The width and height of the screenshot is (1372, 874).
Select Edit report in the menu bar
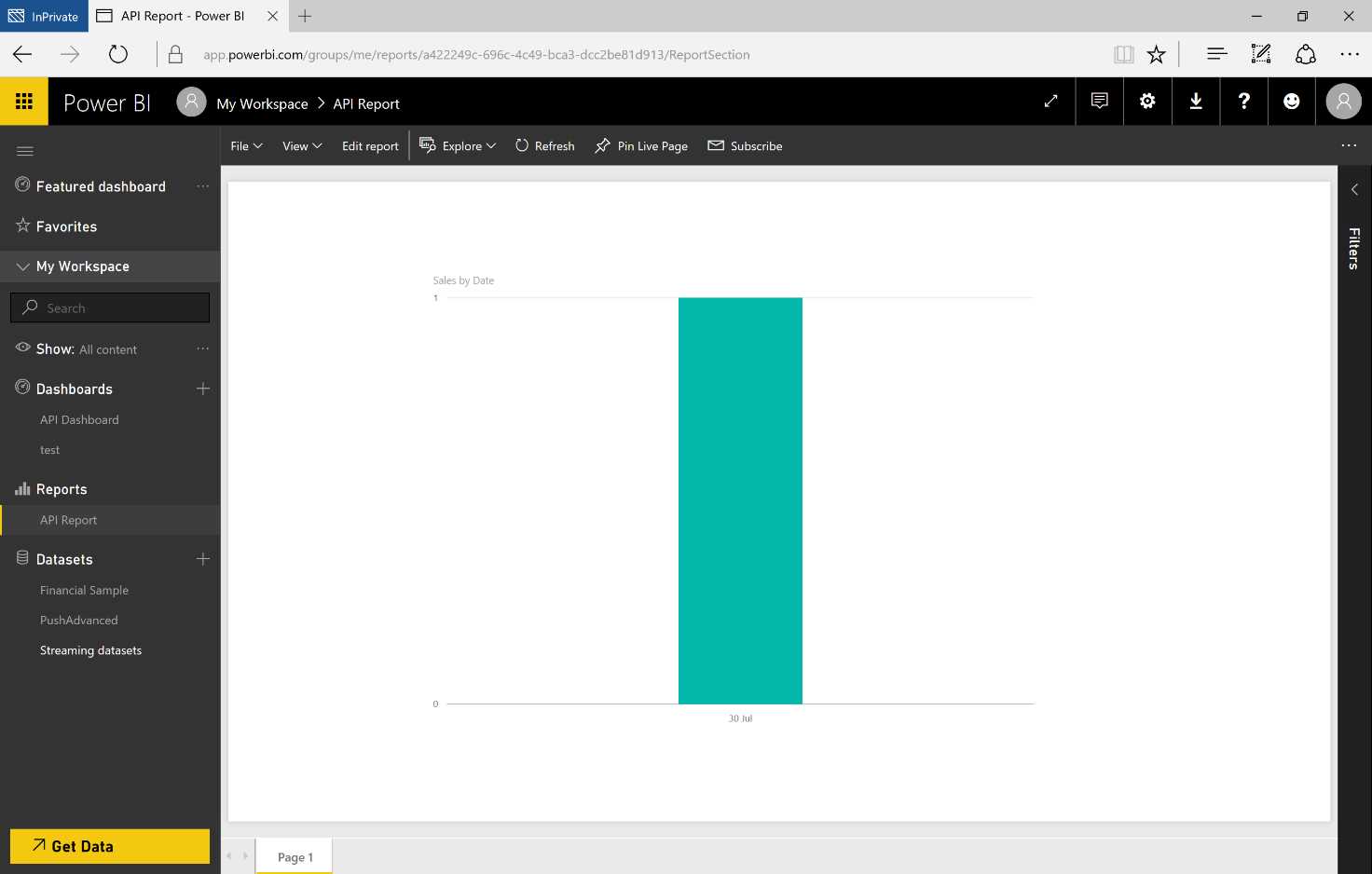pos(370,145)
